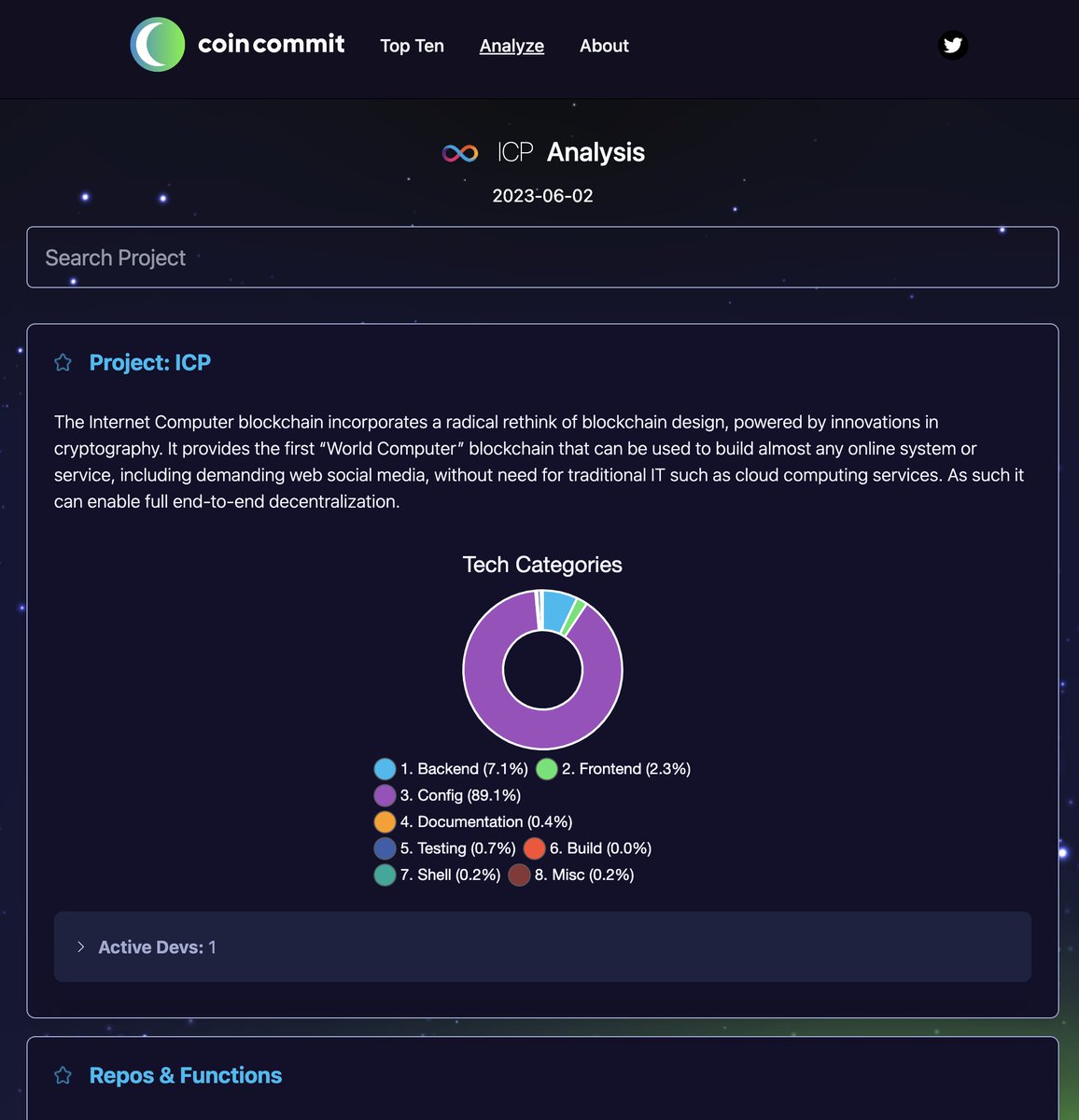Screen dimensions: 1079x1120
Task: Toggle the Shell teal legend swatch
Action: coord(385,875)
